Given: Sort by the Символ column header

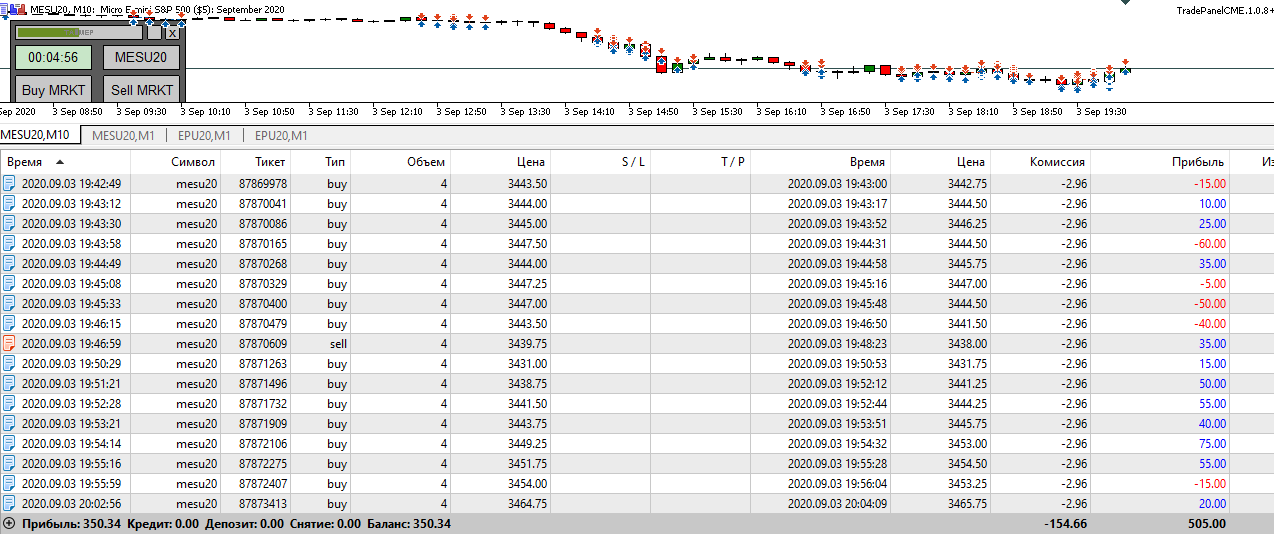Looking at the screenshot, I should click(193, 161).
